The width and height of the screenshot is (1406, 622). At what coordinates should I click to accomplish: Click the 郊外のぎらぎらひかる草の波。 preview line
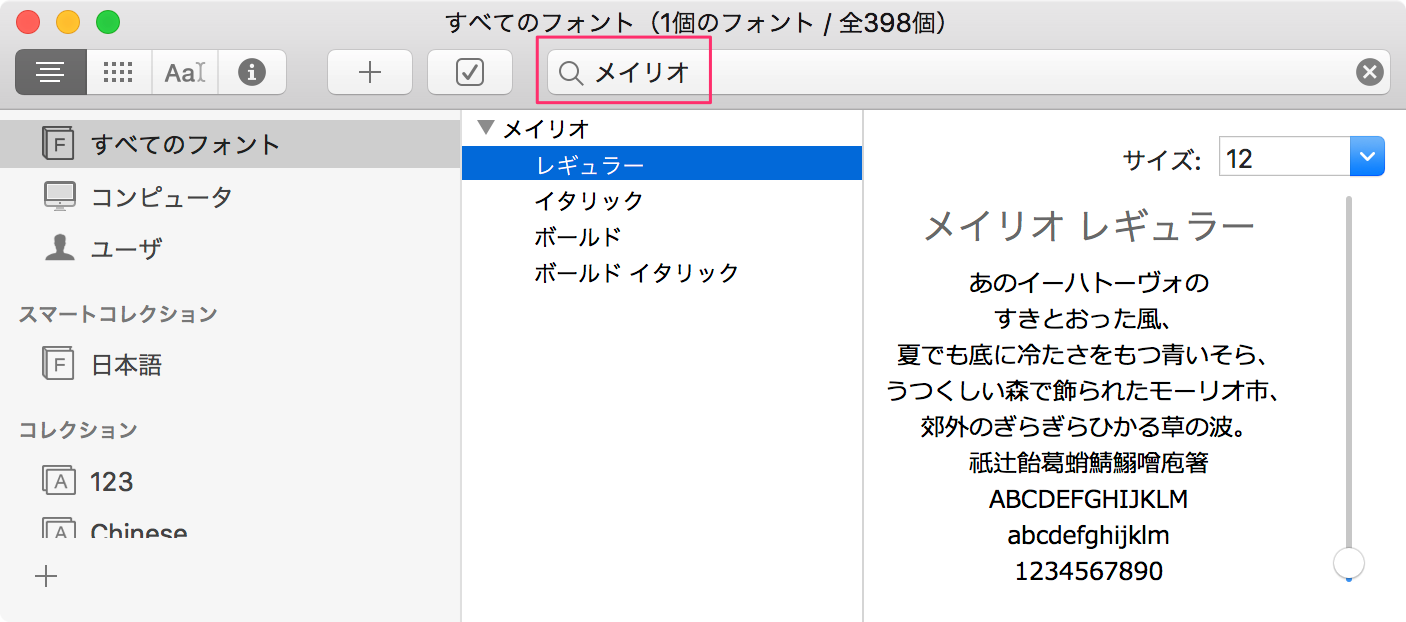click(1083, 427)
